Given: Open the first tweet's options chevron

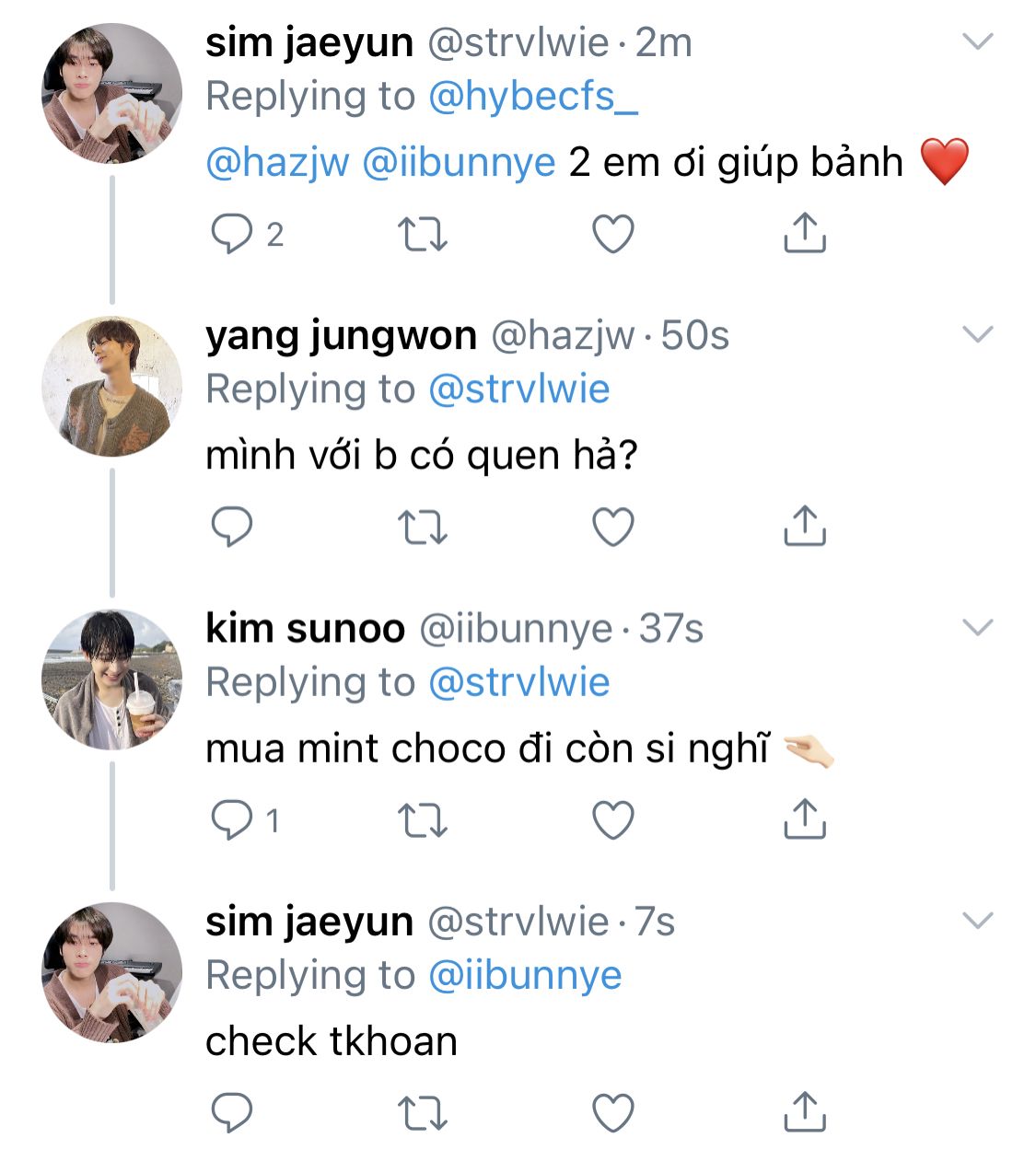Looking at the screenshot, I should [977, 41].
